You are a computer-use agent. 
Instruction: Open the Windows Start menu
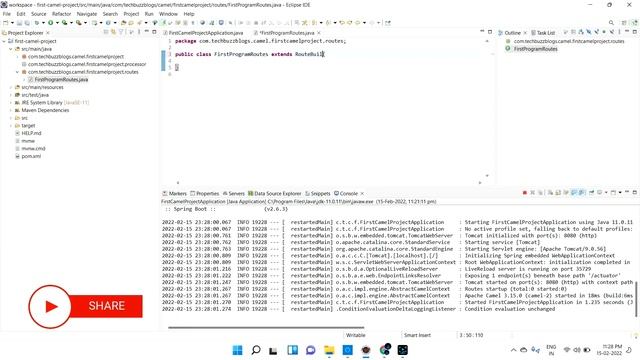pos(237,350)
